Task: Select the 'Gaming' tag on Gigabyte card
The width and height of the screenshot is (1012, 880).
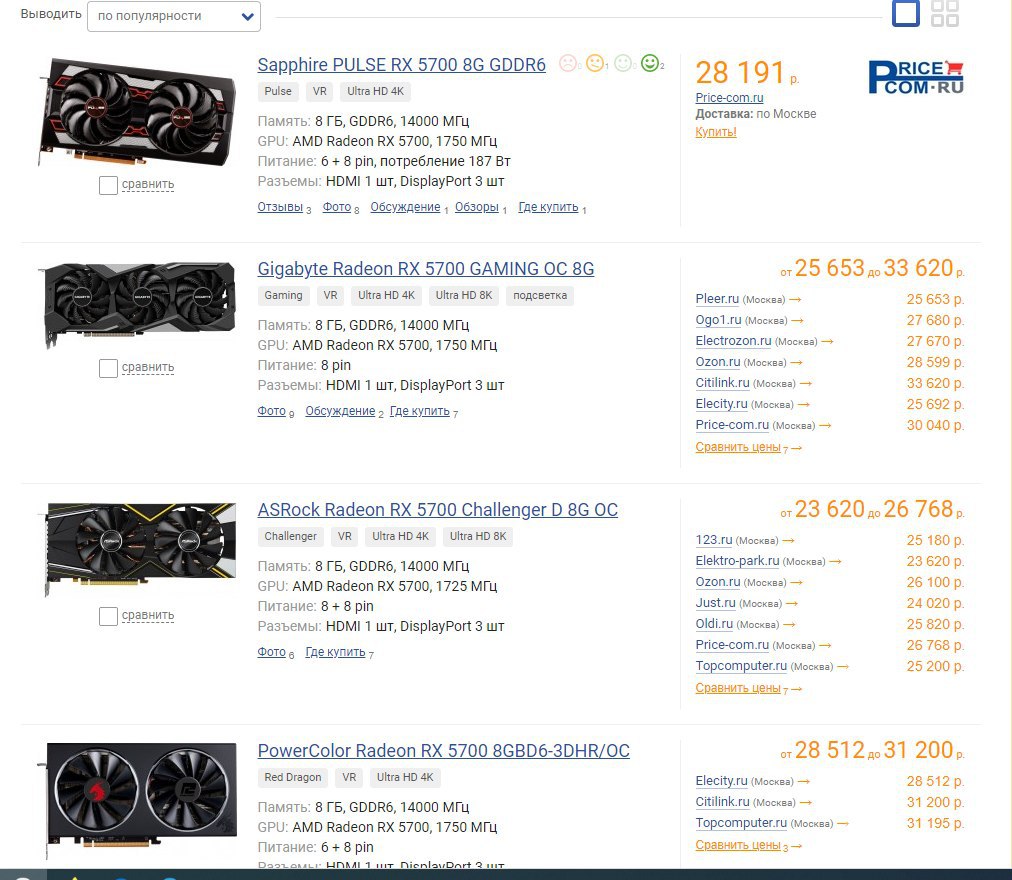Action: (283, 295)
